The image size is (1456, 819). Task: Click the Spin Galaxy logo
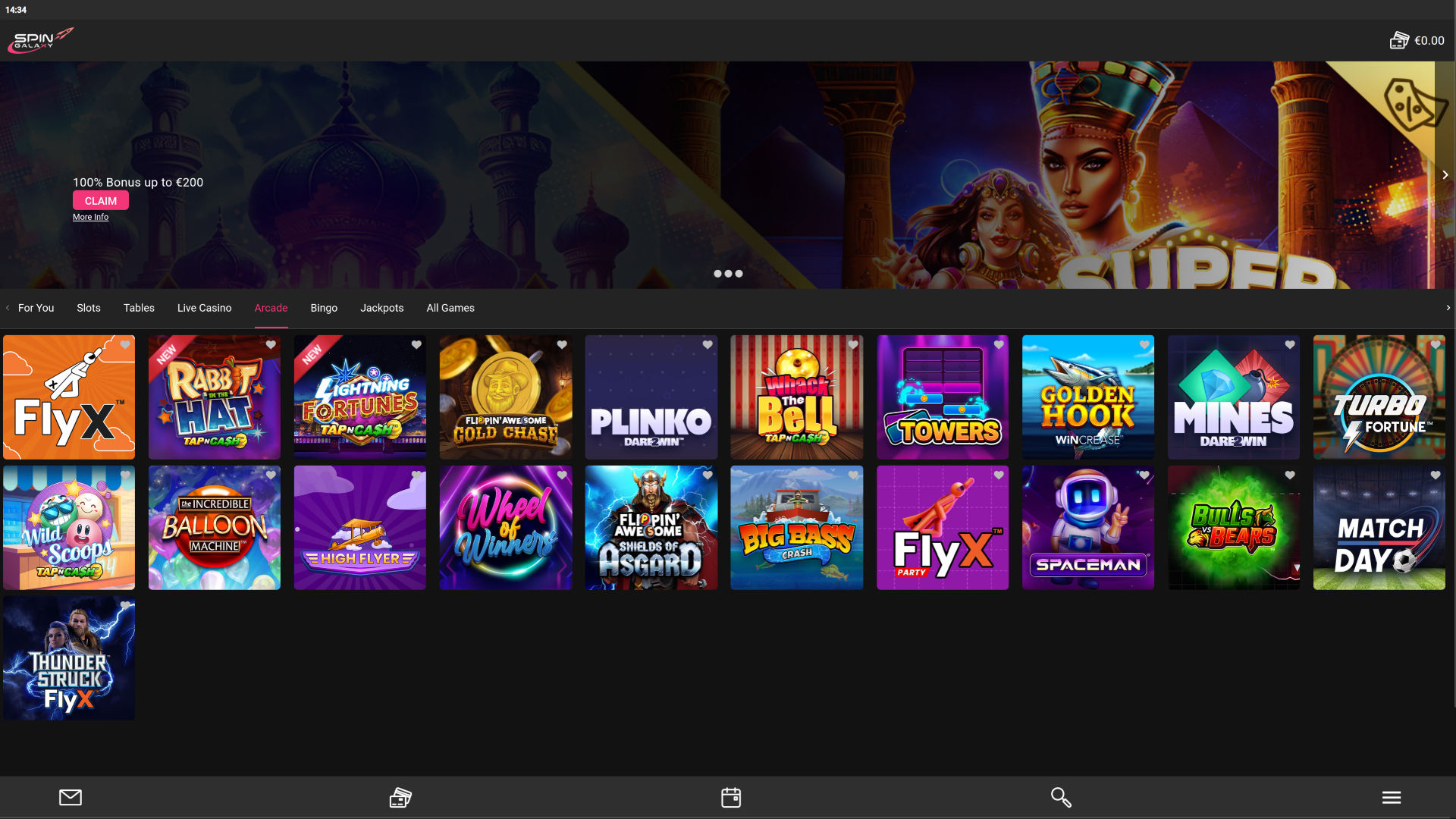(x=40, y=40)
